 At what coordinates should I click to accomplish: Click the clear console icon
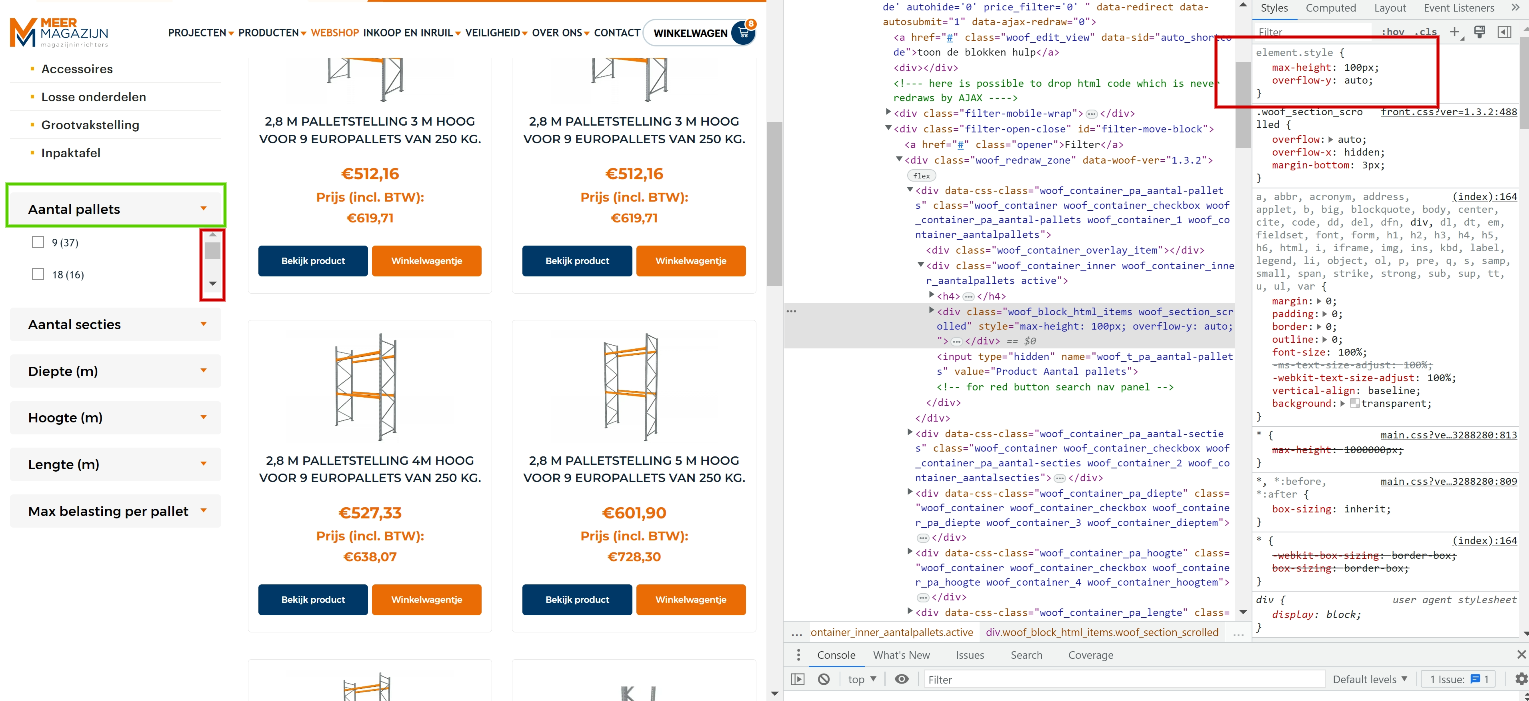pyautogui.click(x=823, y=679)
